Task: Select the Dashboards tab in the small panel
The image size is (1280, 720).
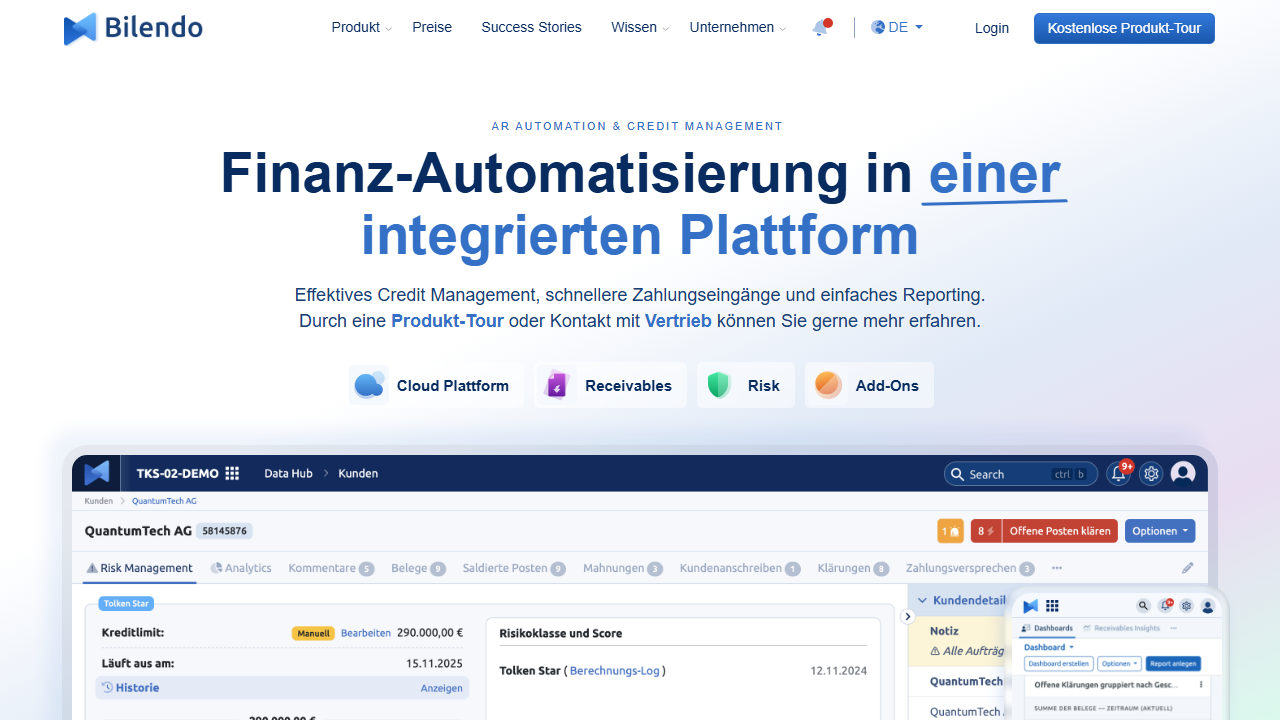Action: tap(1047, 628)
